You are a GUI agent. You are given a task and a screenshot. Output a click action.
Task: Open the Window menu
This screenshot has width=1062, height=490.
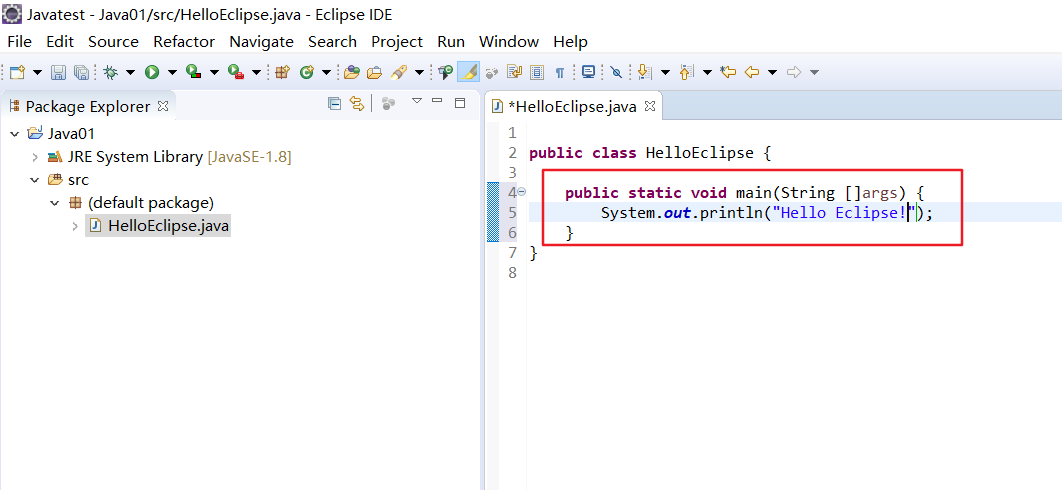coord(509,41)
